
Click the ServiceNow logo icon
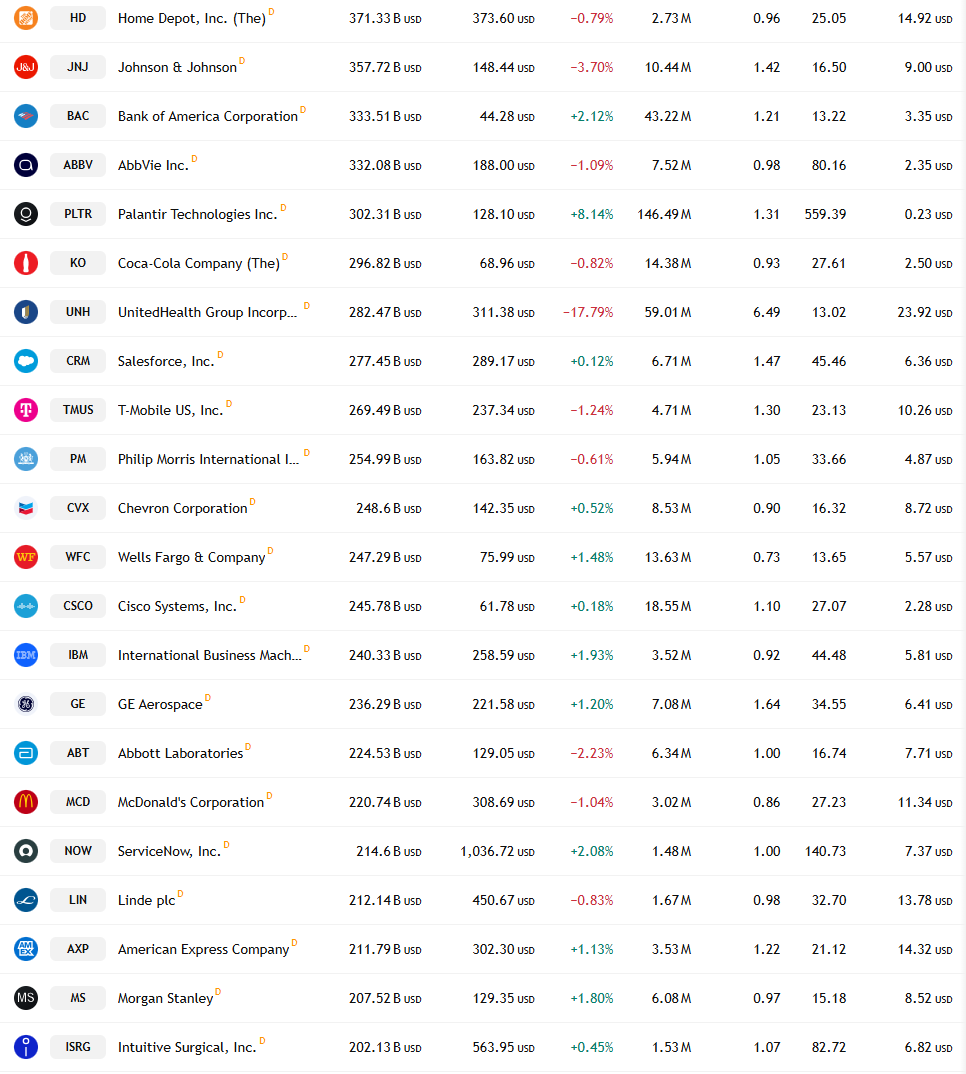[x=26, y=851]
